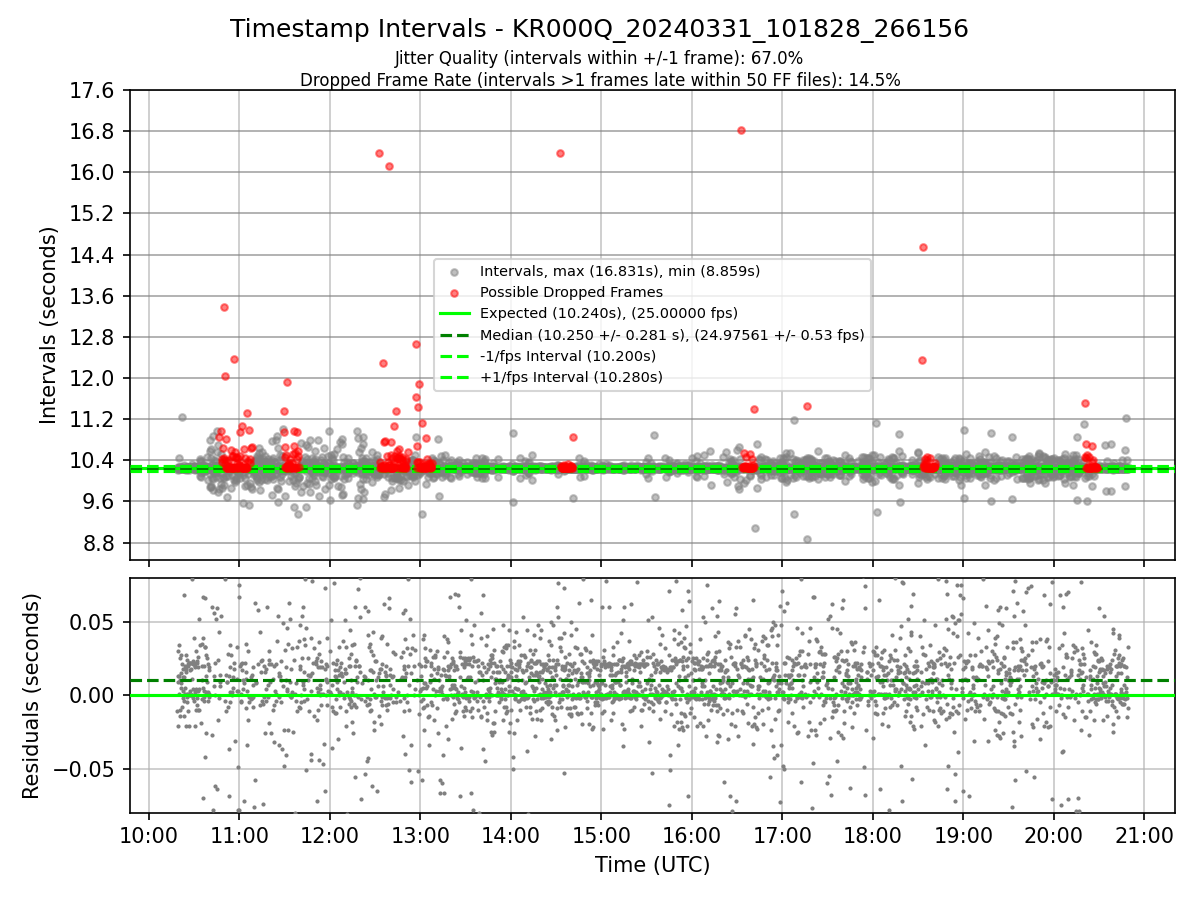Click the lowest gray point near 8.8 seconds
Viewport: 1200px width, 900px height.
coord(807,539)
